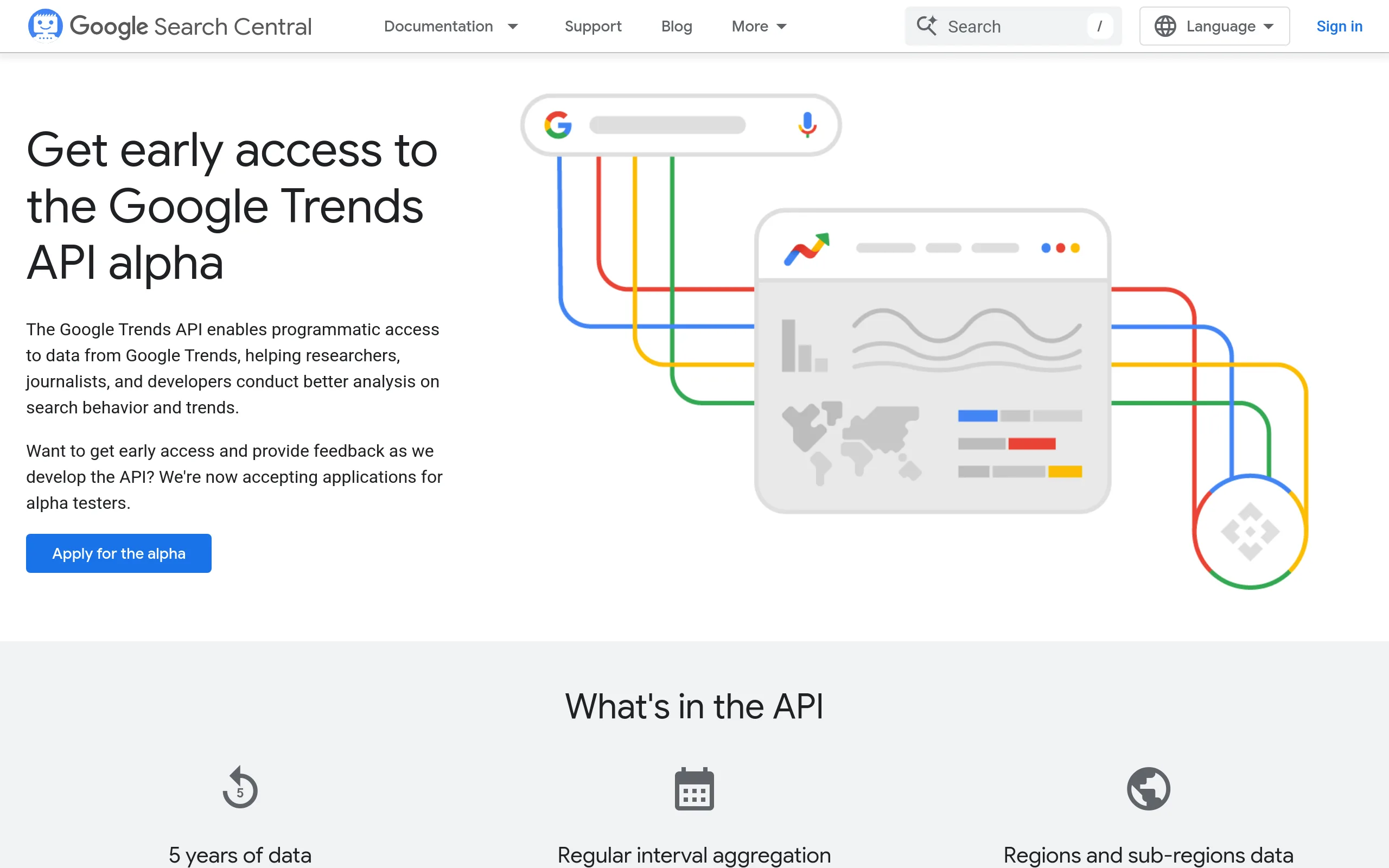
Task: Go to the Support page
Action: click(593, 27)
